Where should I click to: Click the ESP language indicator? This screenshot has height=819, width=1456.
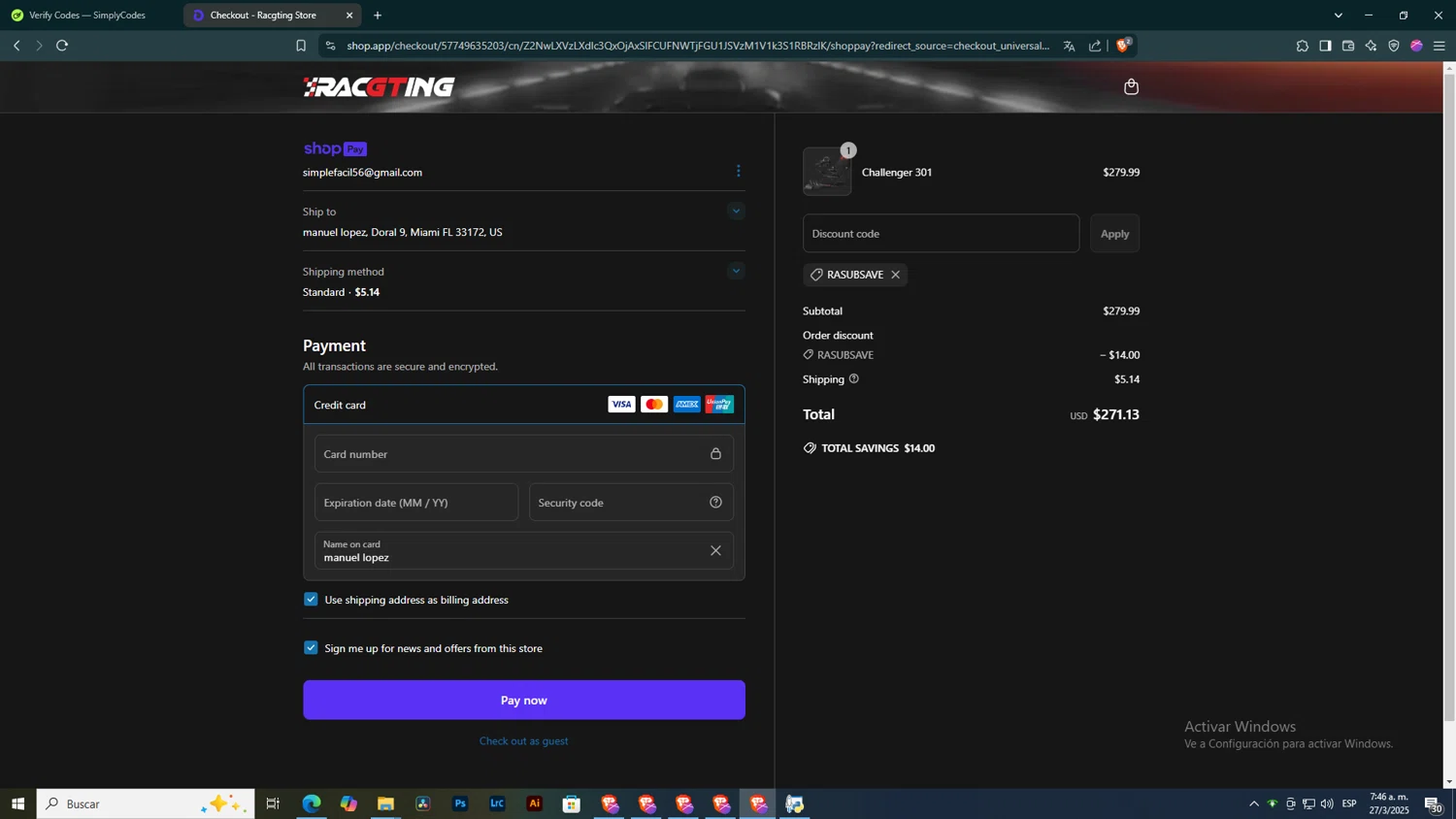pyautogui.click(x=1349, y=803)
